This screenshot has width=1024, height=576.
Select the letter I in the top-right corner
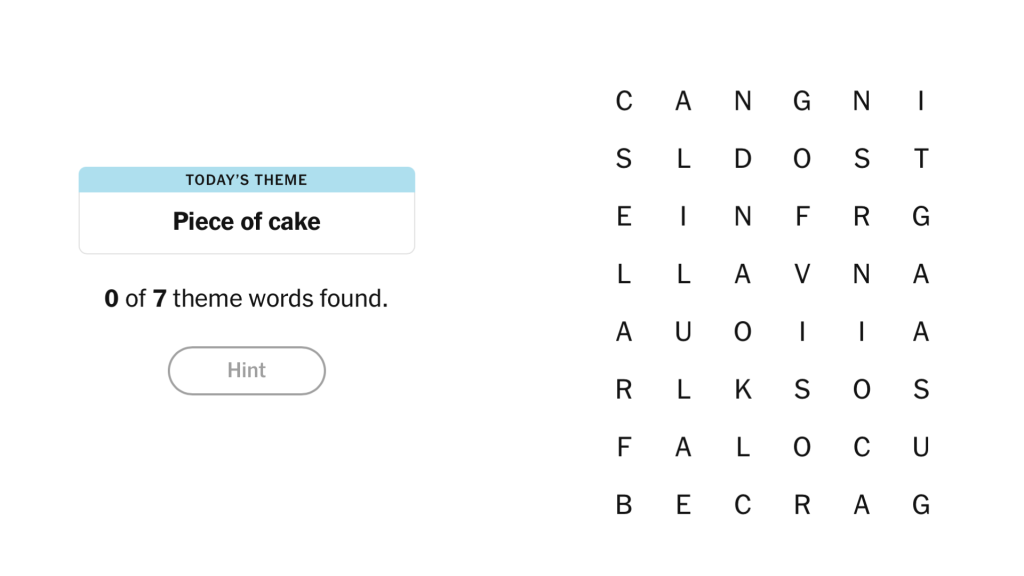920,101
